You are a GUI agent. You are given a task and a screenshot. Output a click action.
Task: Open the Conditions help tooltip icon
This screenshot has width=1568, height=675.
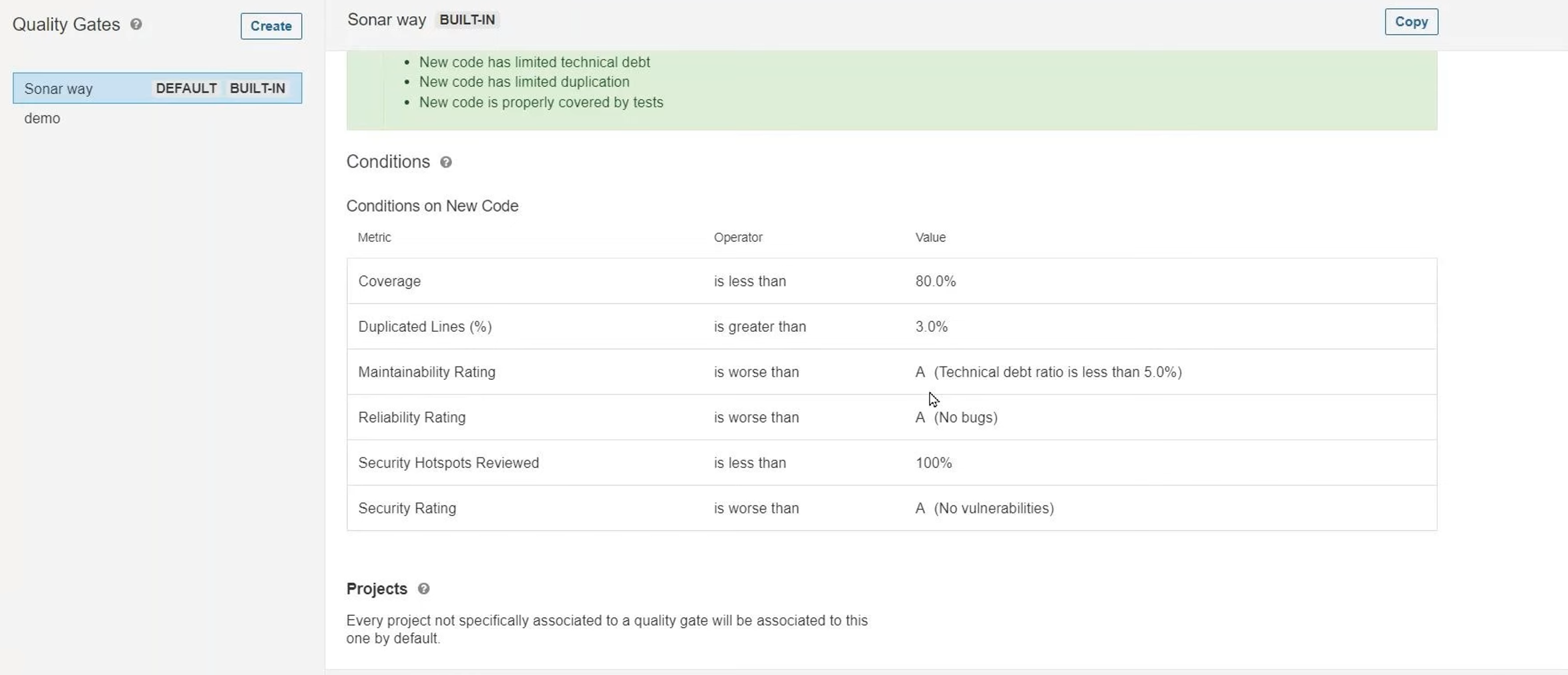click(446, 162)
